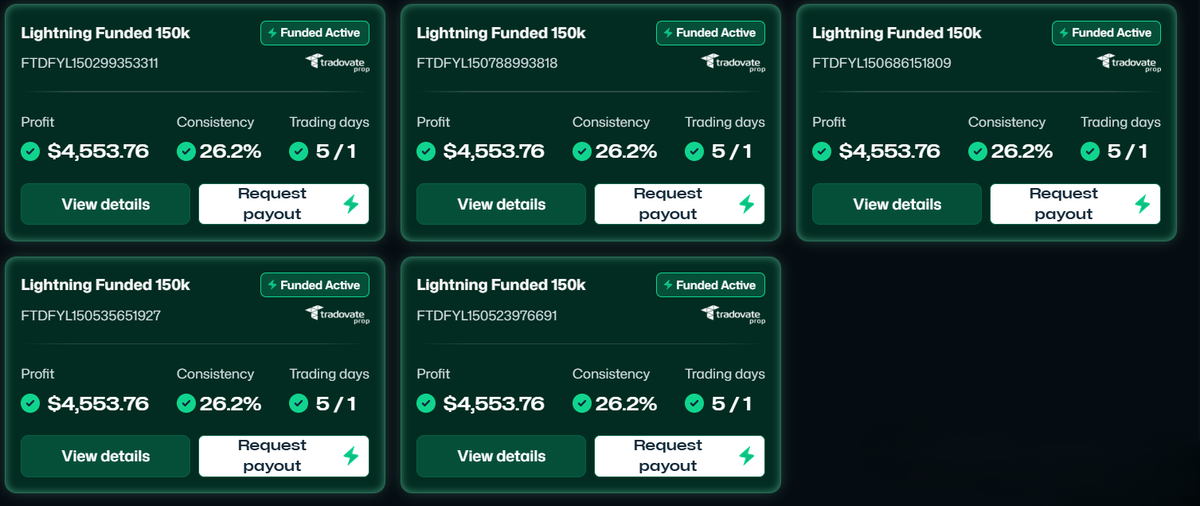Select account ID text FTDFYL150788993818
The image size is (1200, 506).
[x=487, y=63]
